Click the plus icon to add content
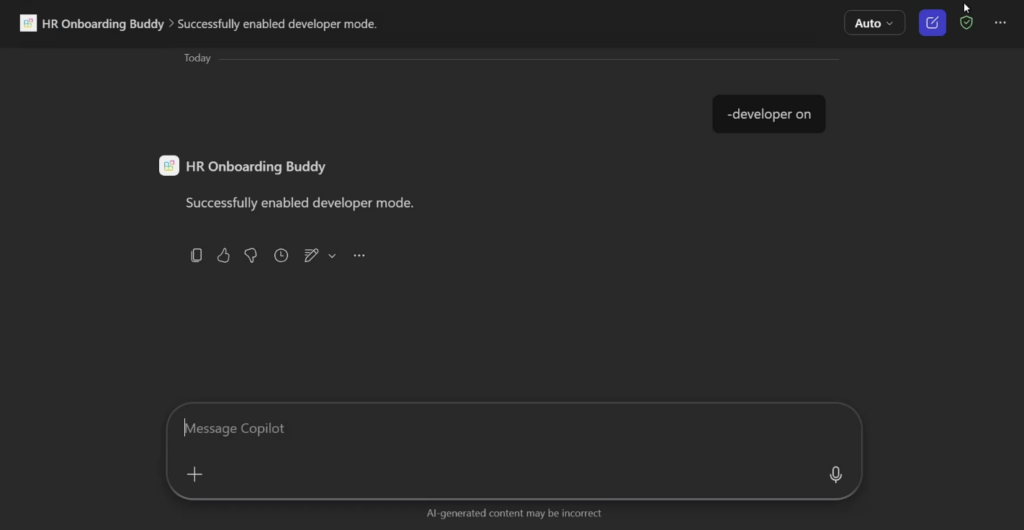This screenshot has width=1024, height=530. point(195,474)
